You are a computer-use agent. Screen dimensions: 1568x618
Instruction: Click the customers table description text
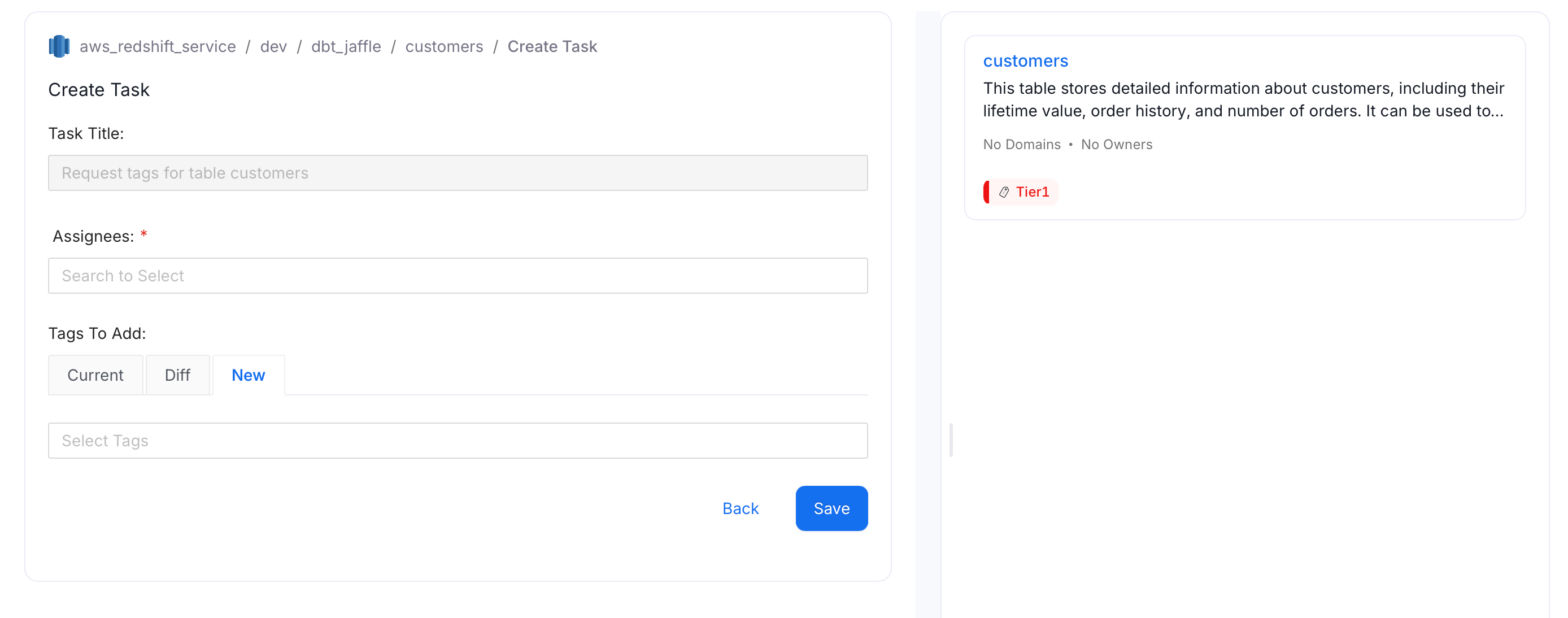pyautogui.click(x=1244, y=99)
